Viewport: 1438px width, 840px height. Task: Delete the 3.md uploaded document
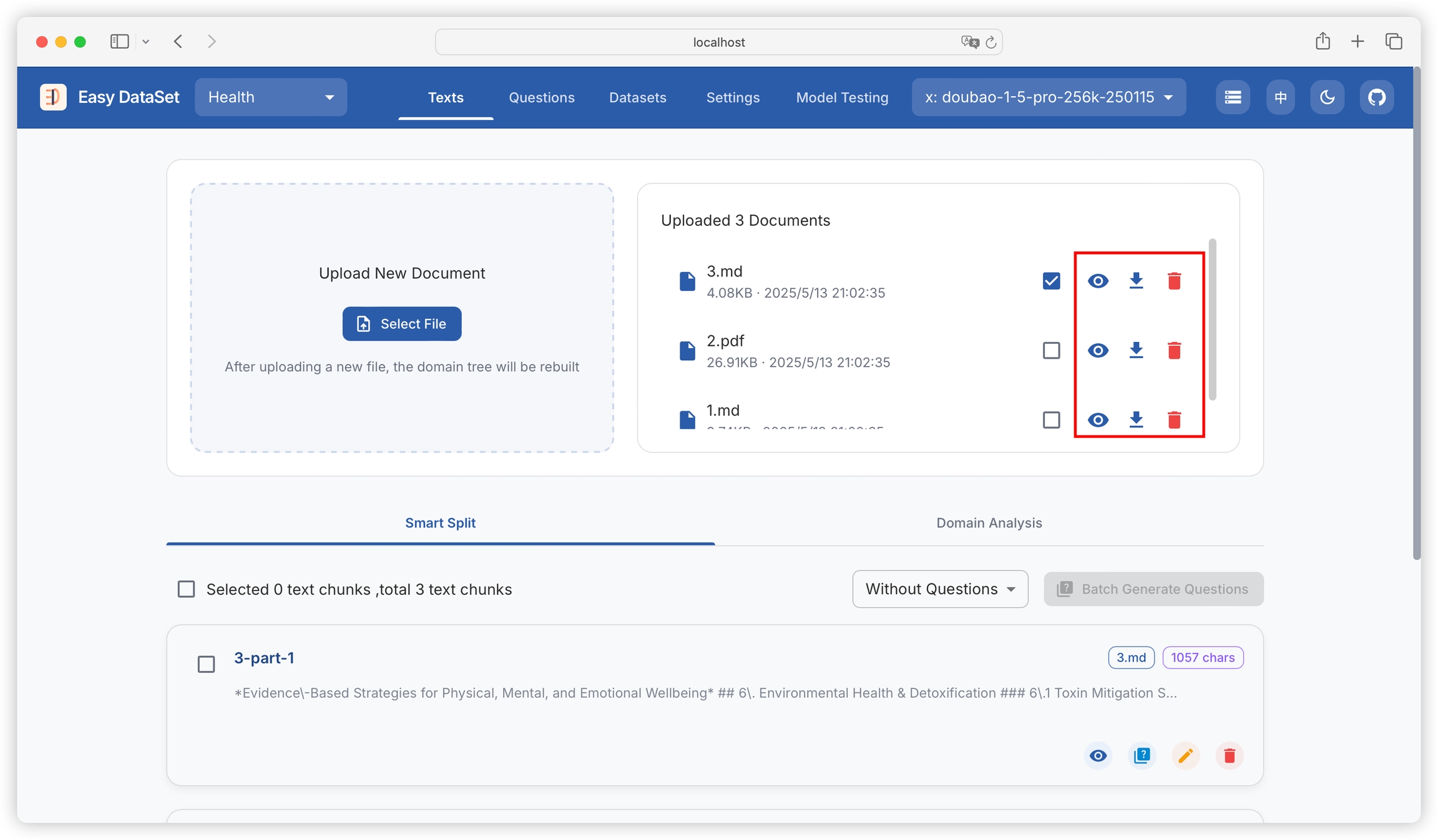pos(1174,281)
